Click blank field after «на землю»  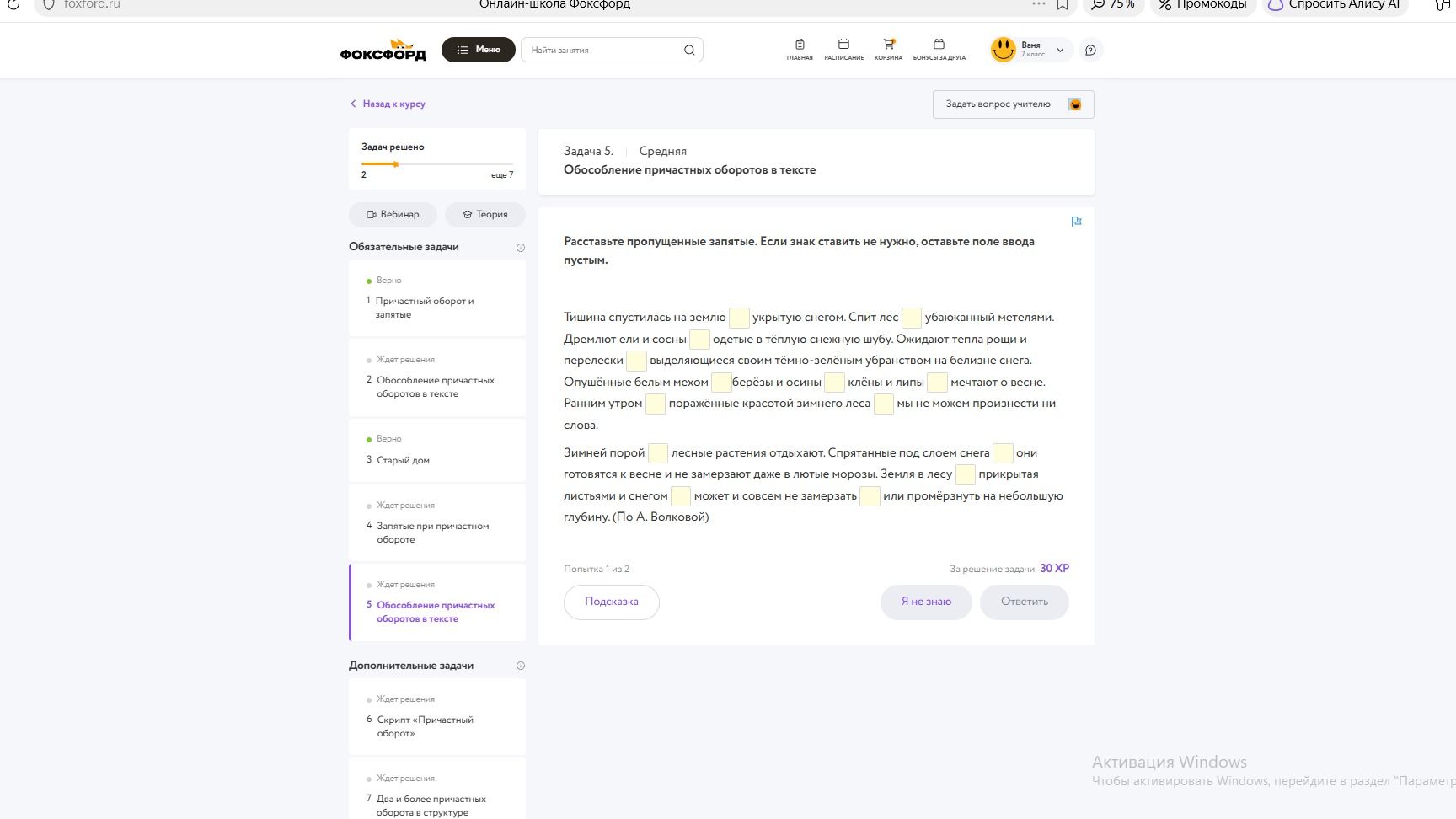click(x=739, y=318)
